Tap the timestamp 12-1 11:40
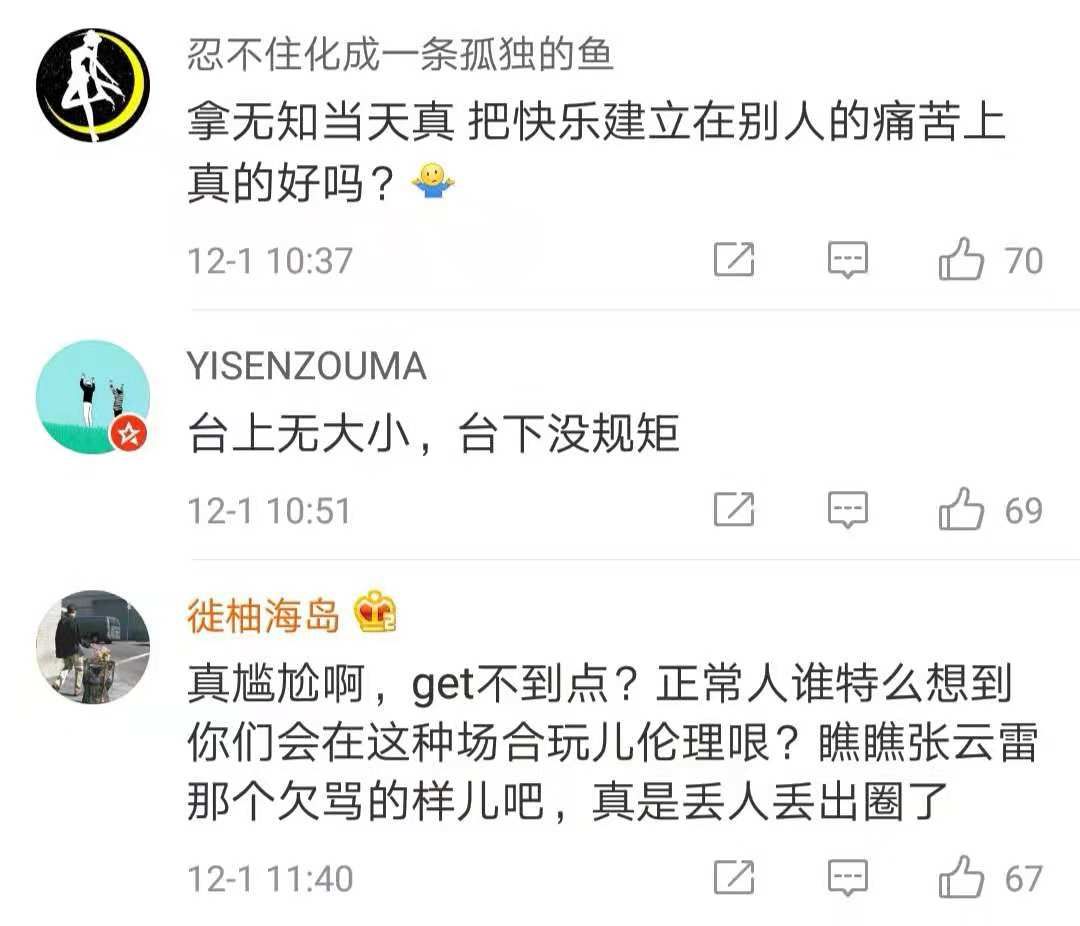This screenshot has width=1080, height=926. 270,878
